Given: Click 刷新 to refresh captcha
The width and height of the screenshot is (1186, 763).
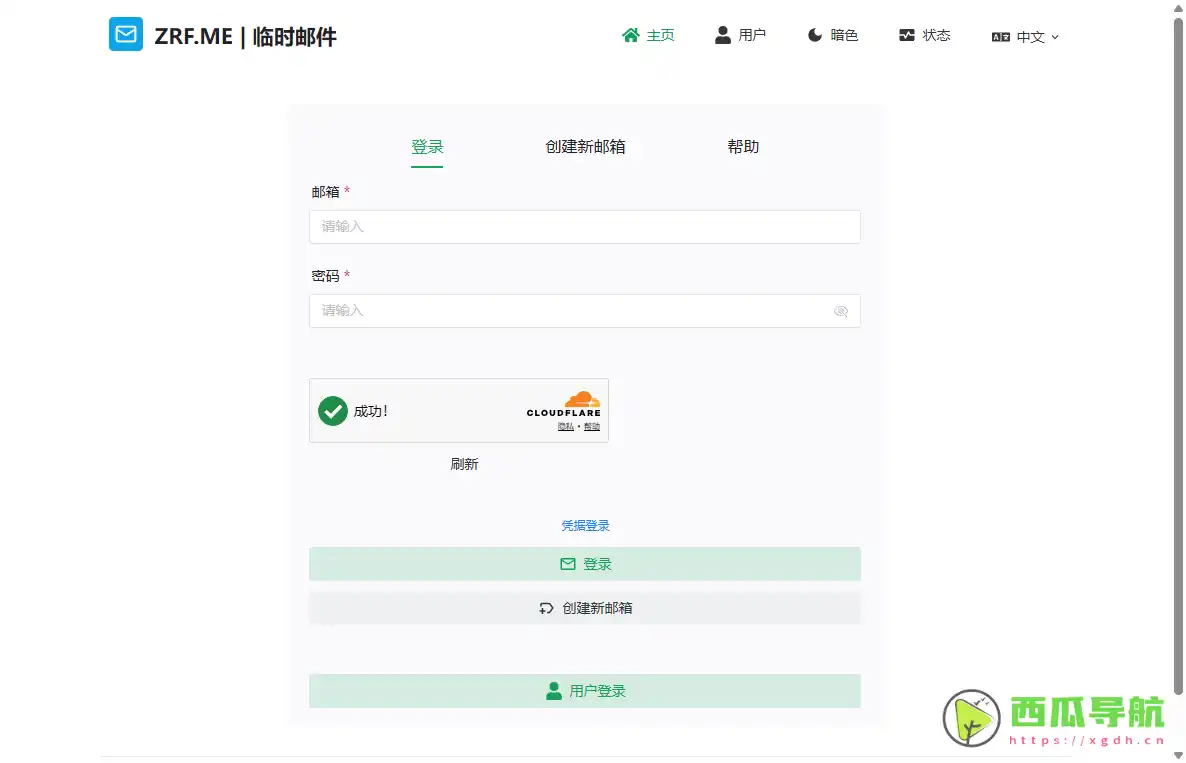Looking at the screenshot, I should click(464, 464).
